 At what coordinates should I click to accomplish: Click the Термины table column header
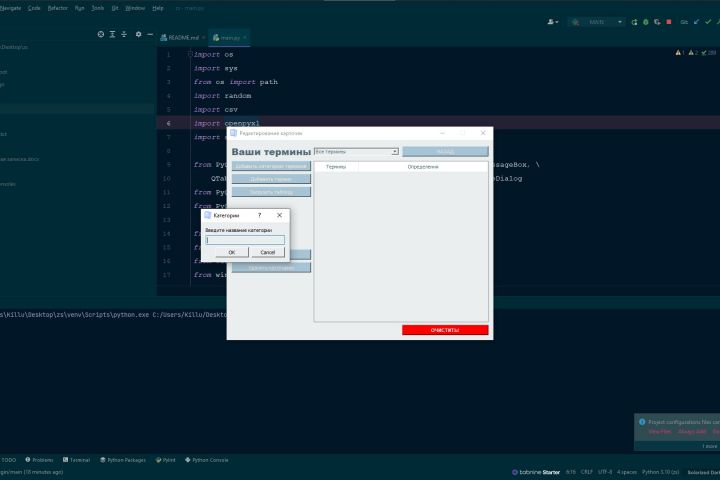pyautogui.click(x=336, y=167)
